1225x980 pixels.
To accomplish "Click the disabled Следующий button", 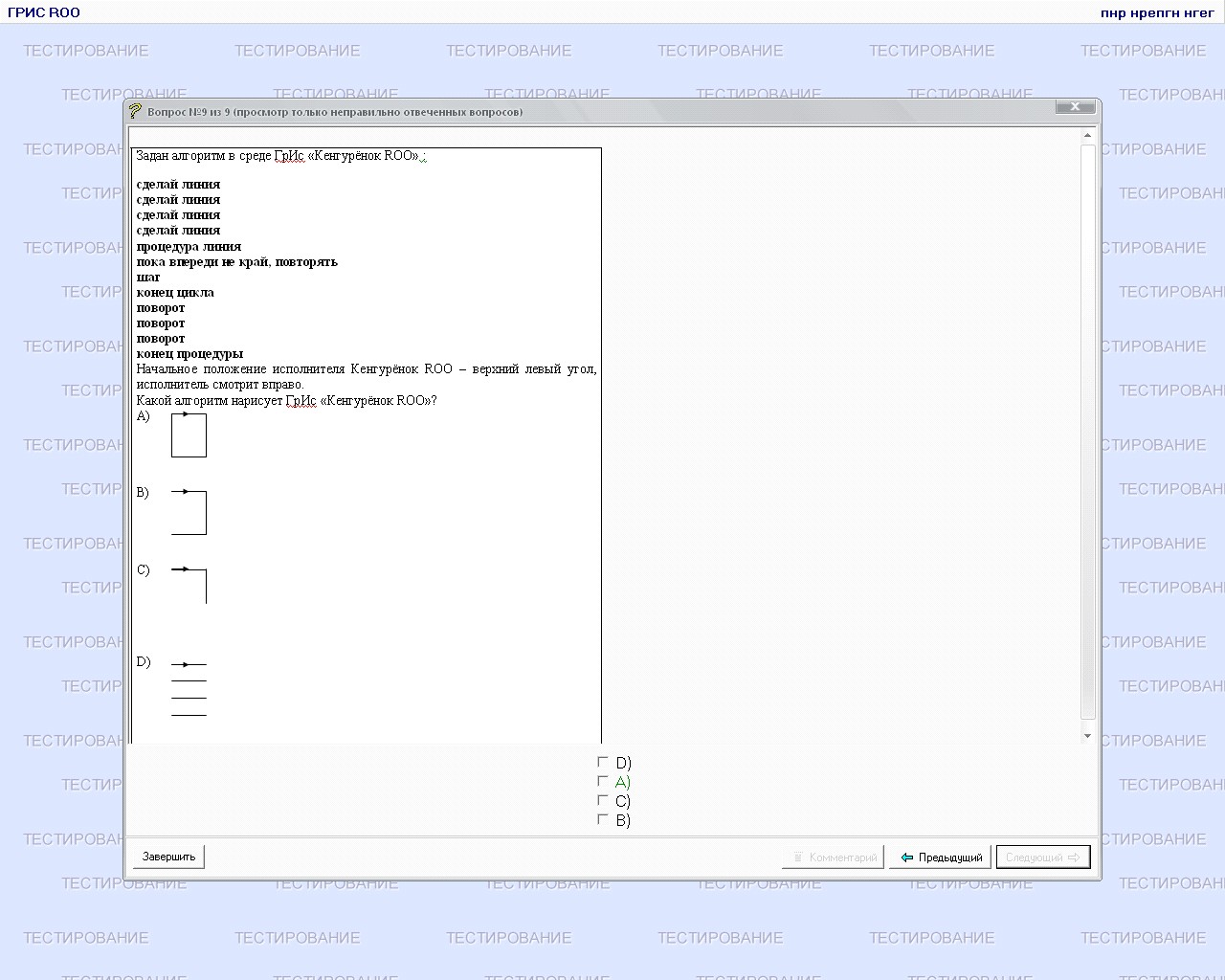I will click(x=1042, y=857).
